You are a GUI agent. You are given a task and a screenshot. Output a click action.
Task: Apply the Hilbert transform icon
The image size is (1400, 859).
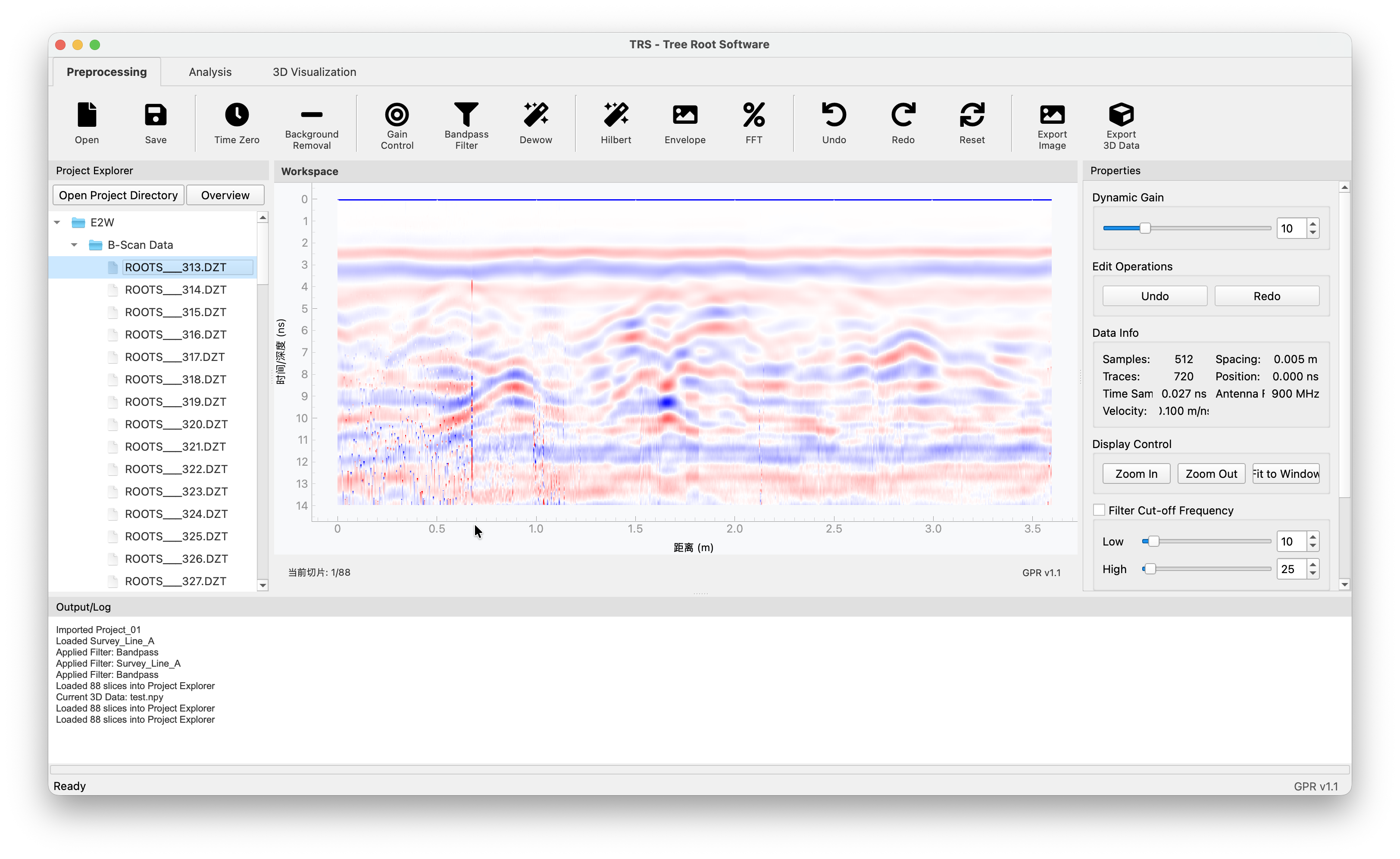pos(616,116)
